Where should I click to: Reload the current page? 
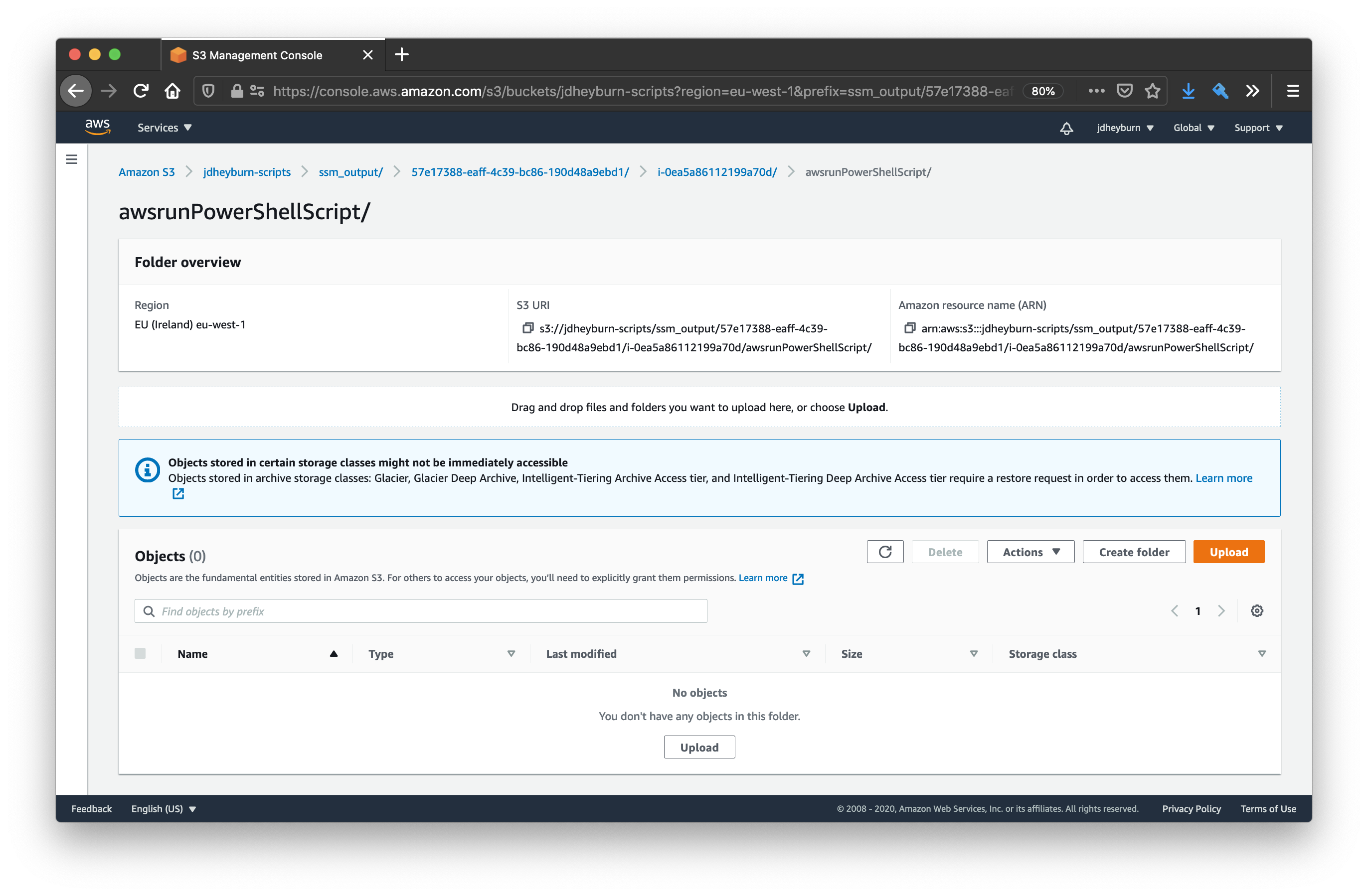point(141,91)
